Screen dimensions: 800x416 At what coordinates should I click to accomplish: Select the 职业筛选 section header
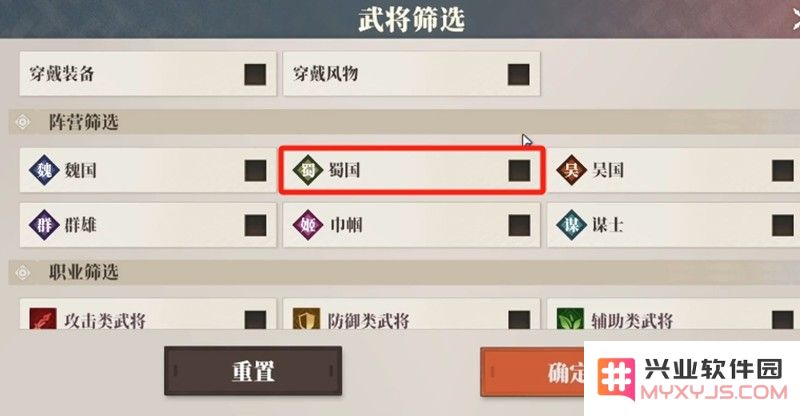point(84,272)
